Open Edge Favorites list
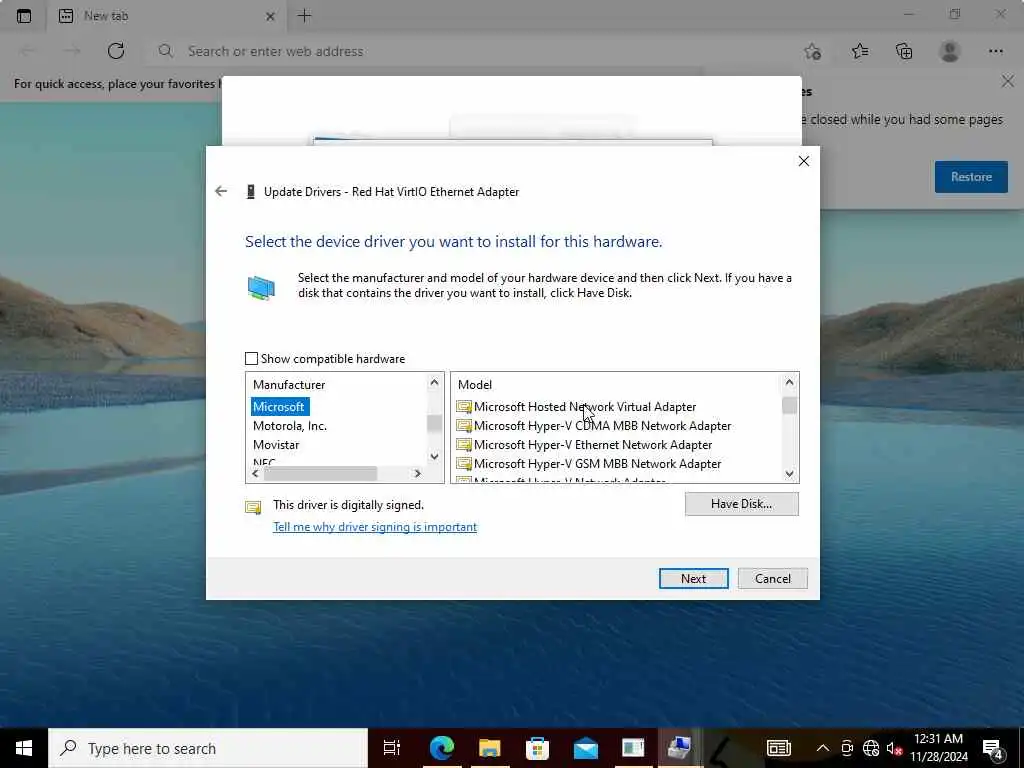Viewport: 1024px width, 768px height. click(x=860, y=51)
